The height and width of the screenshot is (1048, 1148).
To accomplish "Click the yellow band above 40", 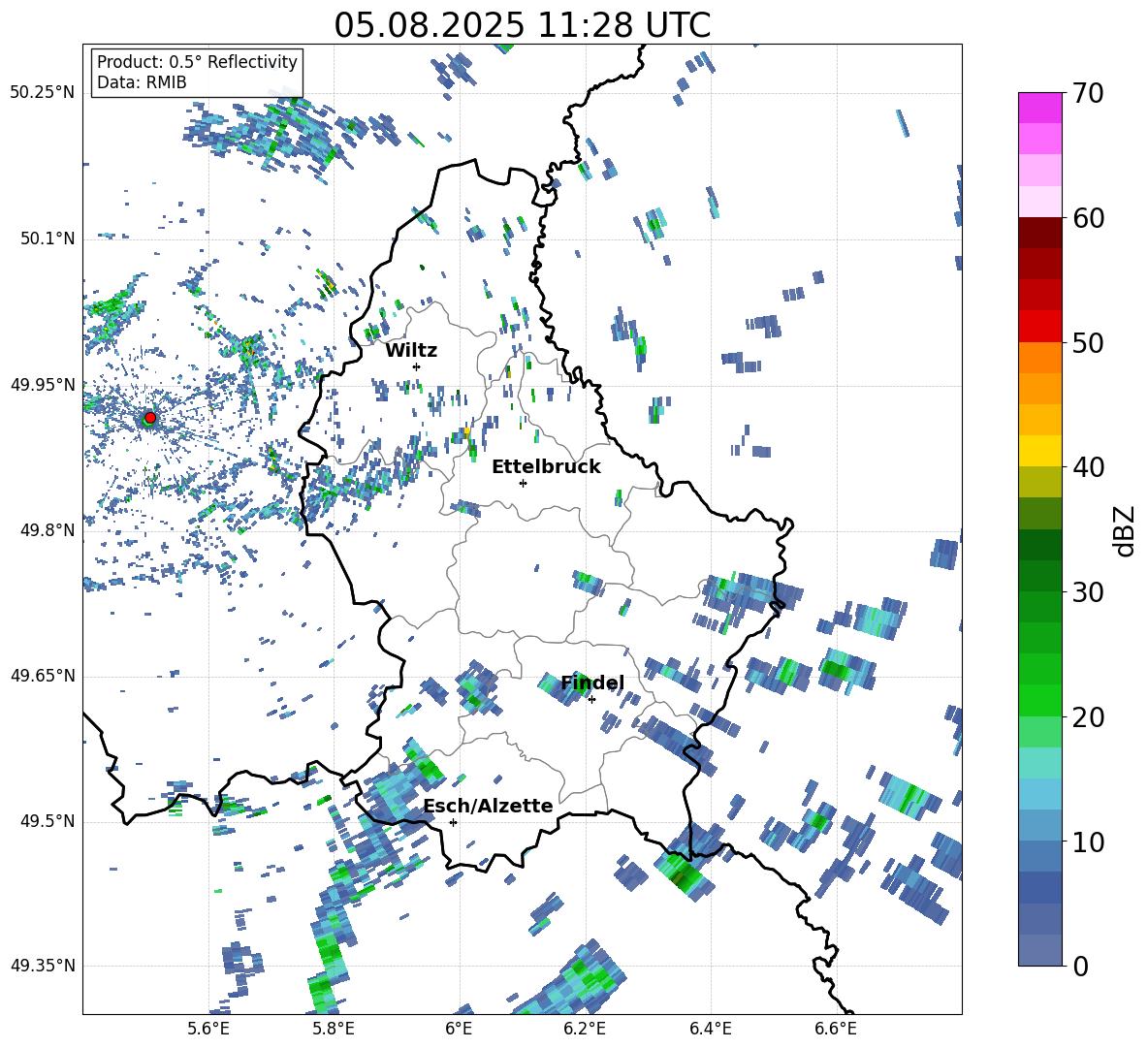I will point(1039,451).
